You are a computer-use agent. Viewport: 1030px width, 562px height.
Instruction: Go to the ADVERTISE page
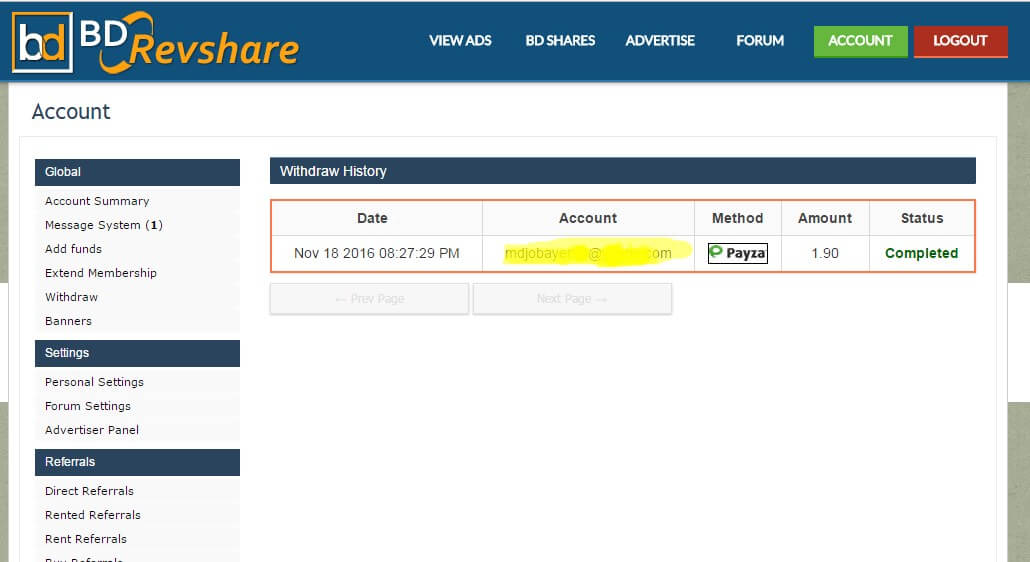[x=660, y=41]
